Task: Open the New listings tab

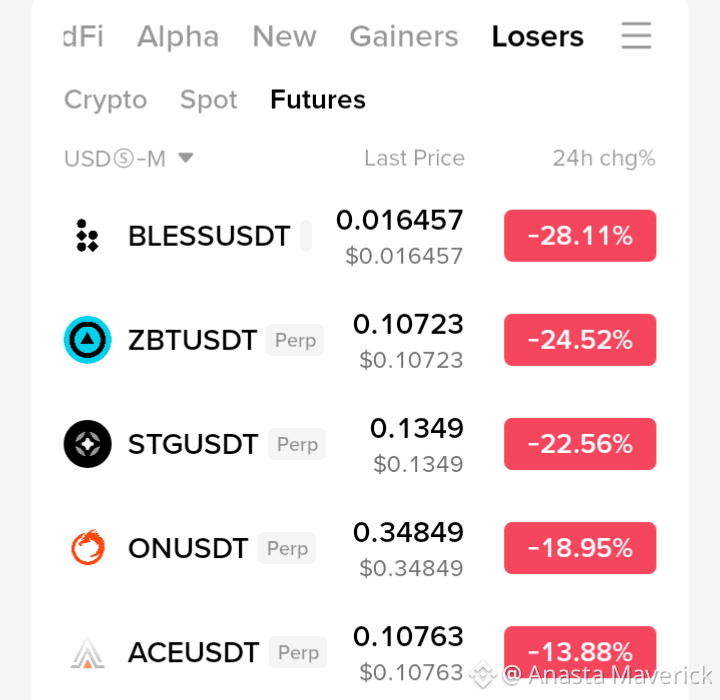Action: (285, 36)
